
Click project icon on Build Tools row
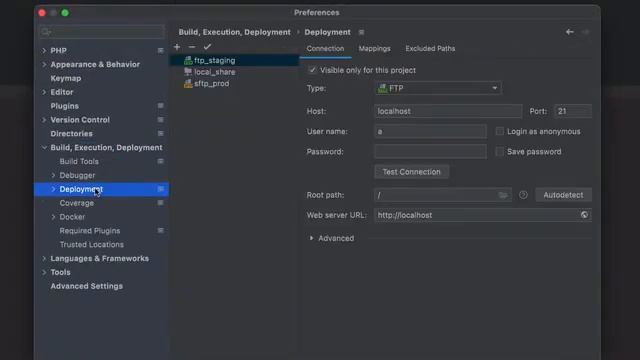160,162
